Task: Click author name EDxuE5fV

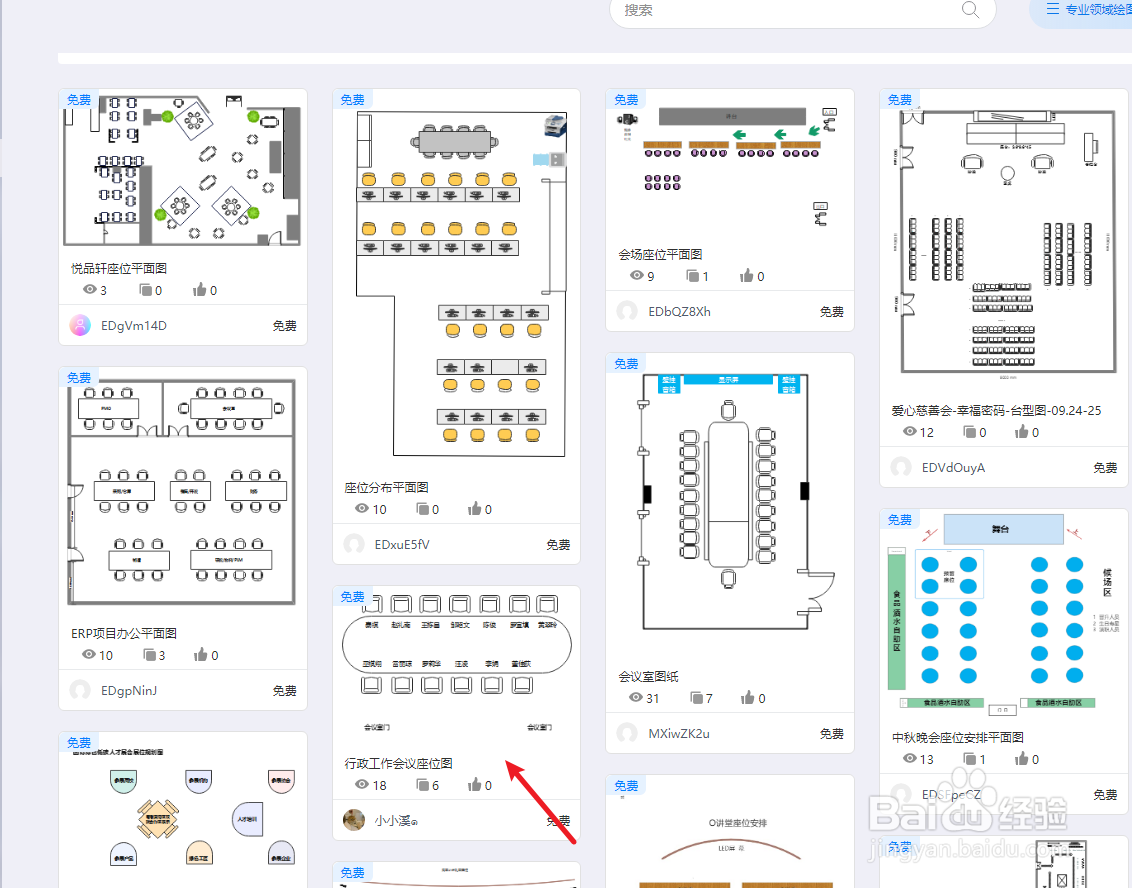Action: click(401, 544)
